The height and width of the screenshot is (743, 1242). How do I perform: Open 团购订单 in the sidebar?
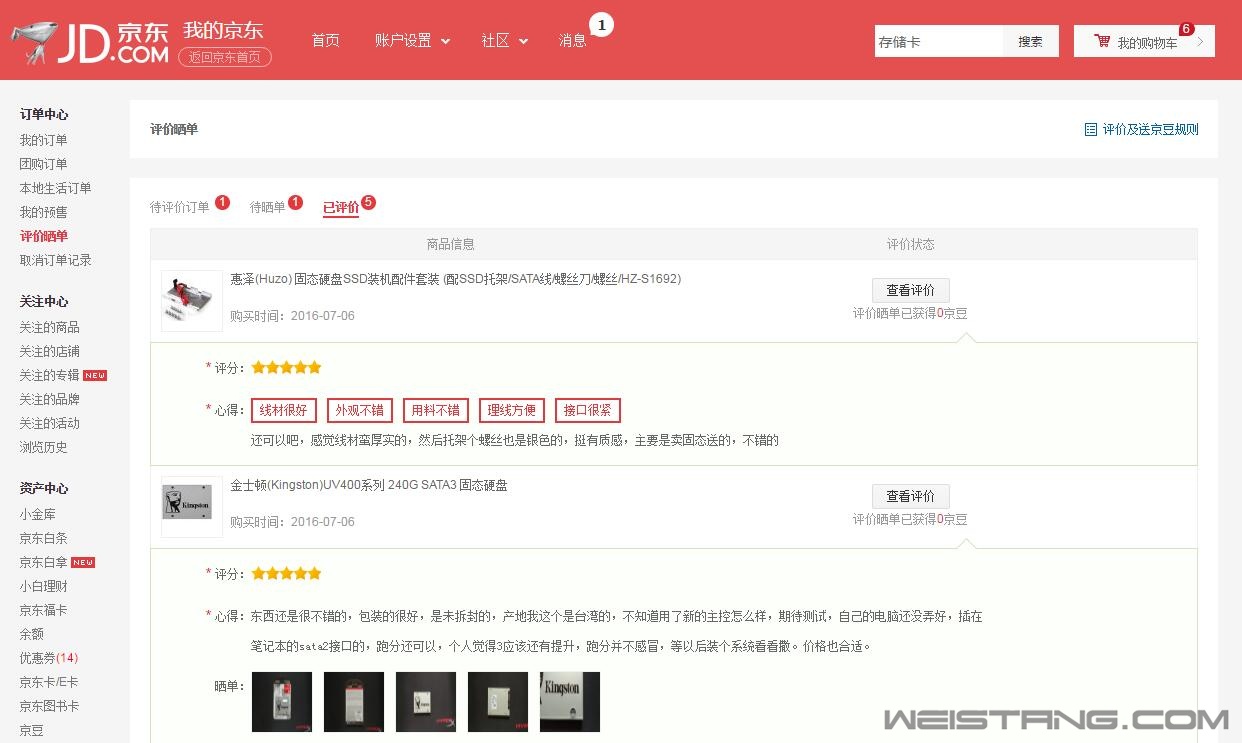click(x=44, y=164)
